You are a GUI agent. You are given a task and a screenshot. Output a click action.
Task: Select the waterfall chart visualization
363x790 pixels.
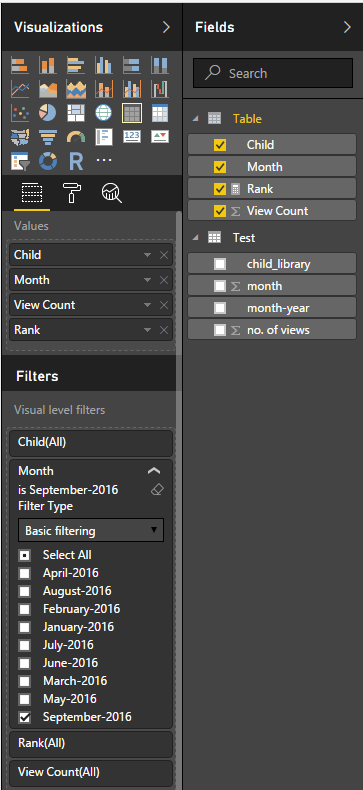coord(160,89)
